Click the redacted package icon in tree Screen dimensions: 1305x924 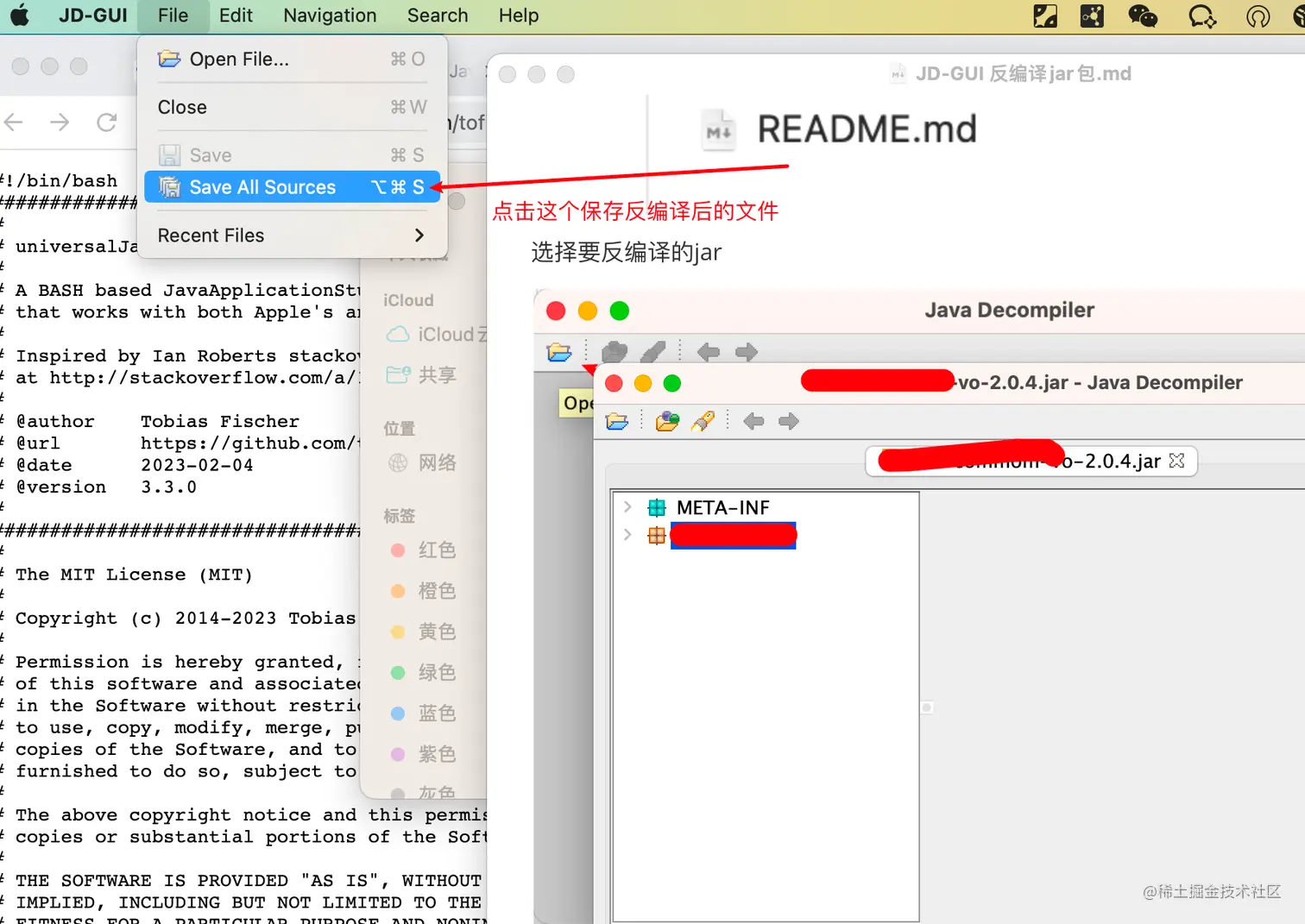coord(657,536)
